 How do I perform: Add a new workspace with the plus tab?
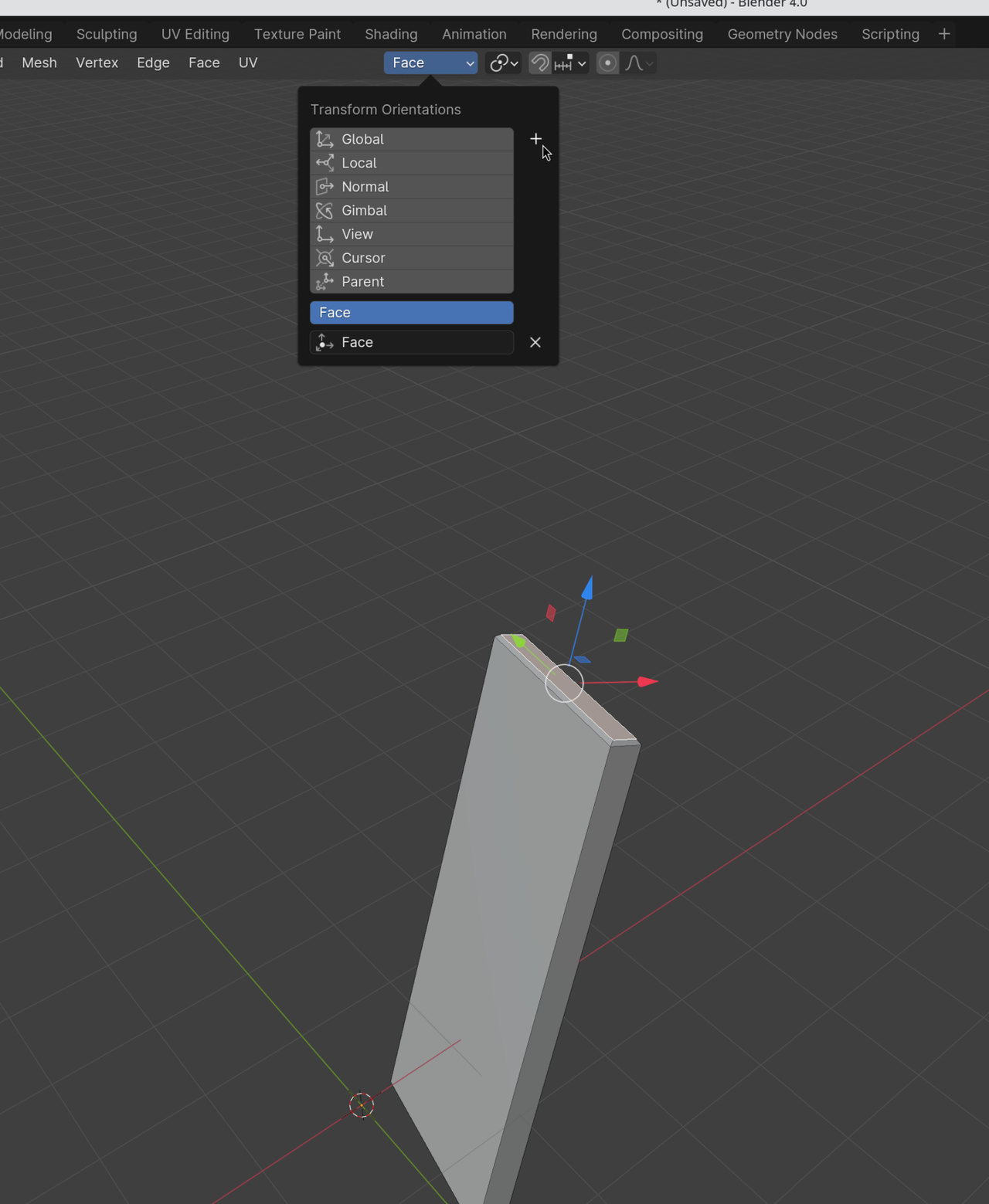click(944, 34)
